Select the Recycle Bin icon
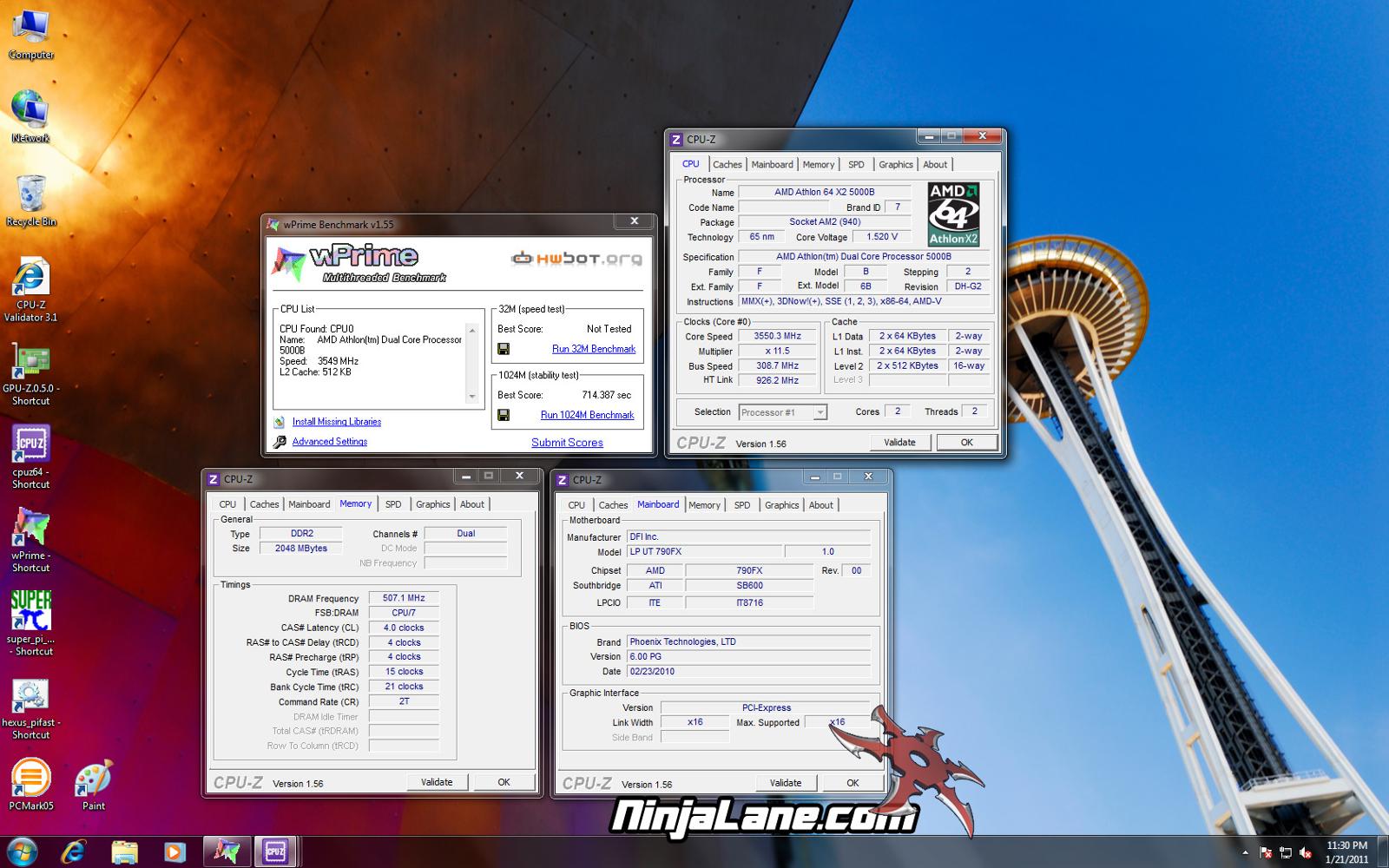 [30, 200]
